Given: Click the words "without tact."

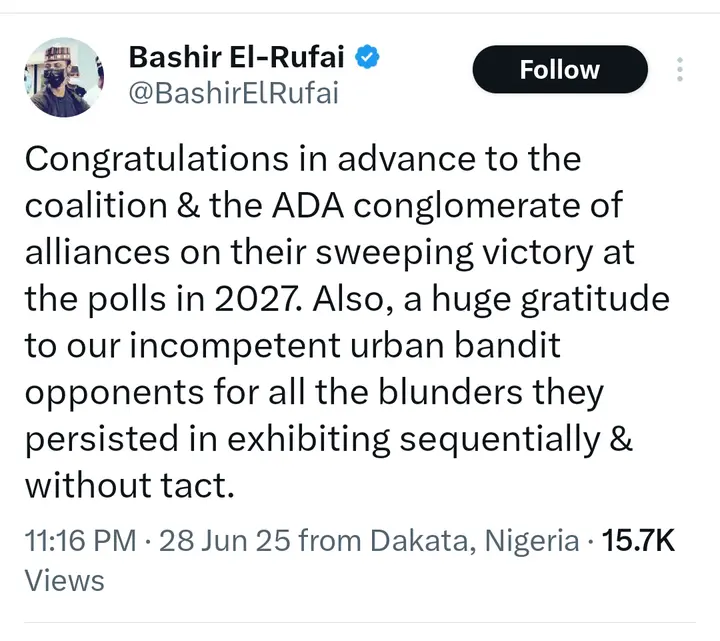Looking at the screenshot, I should pyautogui.click(x=129, y=485).
